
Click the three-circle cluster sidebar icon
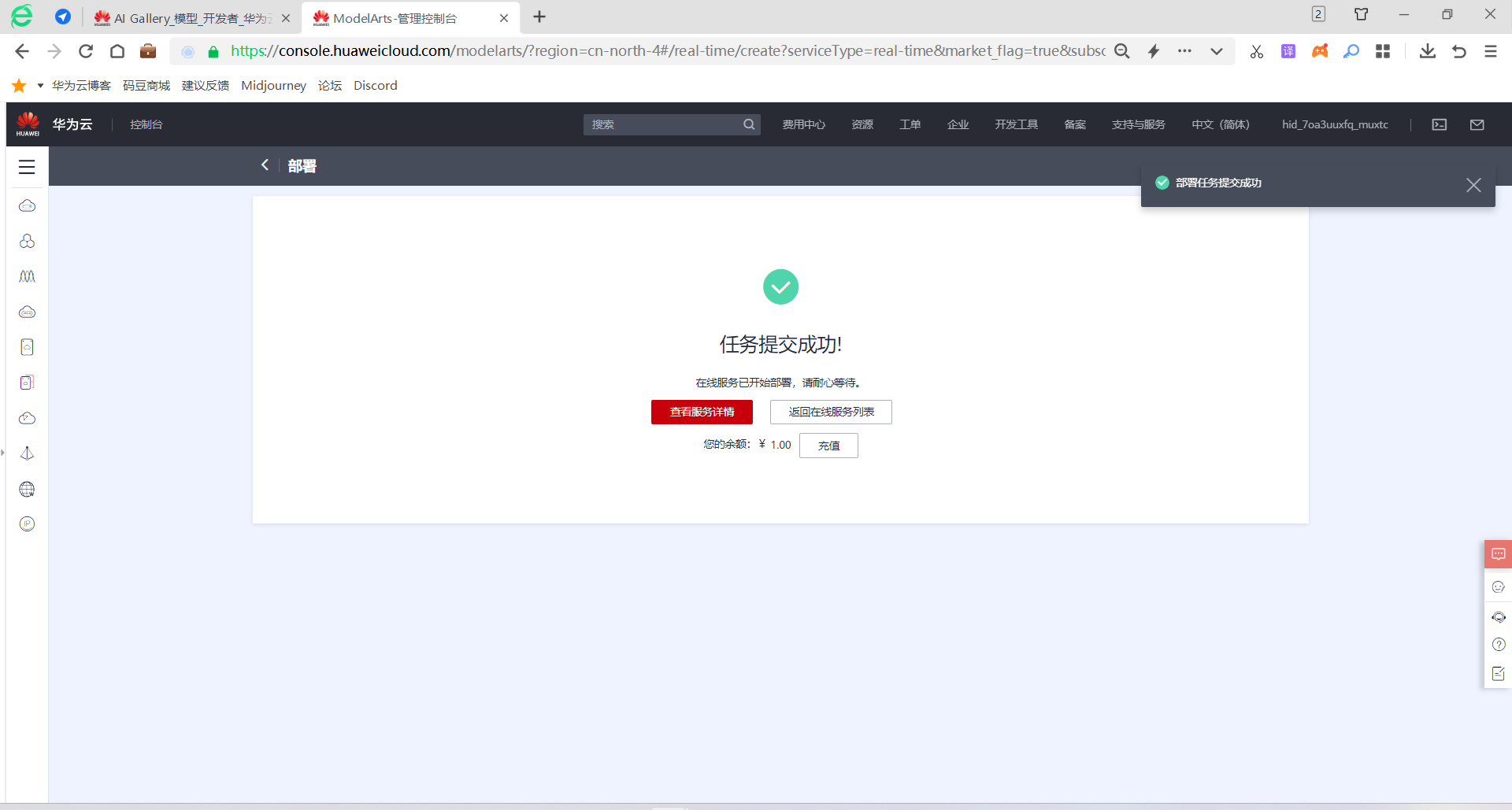pos(28,241)
